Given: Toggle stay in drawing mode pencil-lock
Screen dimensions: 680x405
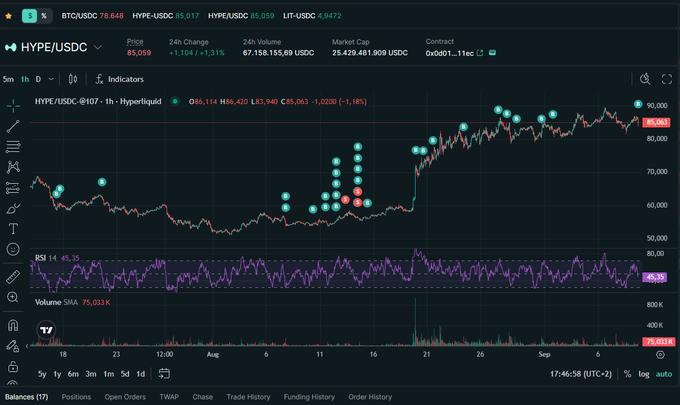Looking at the screenshot, I should [x=13, y=346].
